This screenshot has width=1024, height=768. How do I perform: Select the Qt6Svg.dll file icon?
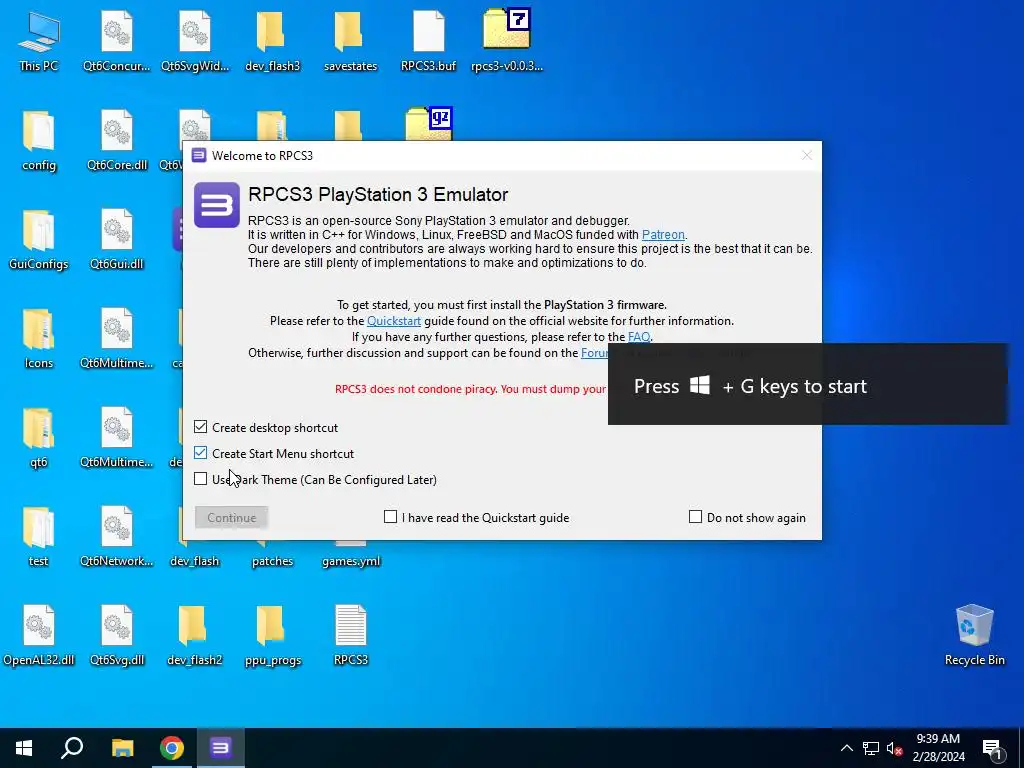click(117, 636)
